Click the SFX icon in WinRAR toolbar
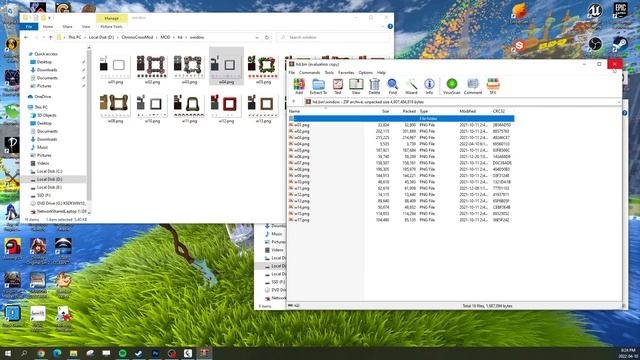 point(493,86)
